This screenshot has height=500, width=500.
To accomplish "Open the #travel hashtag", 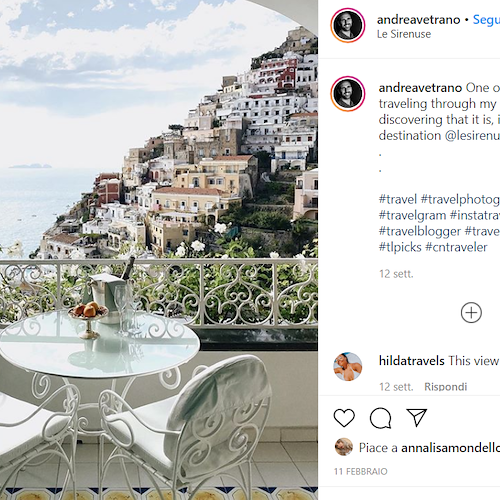I will click(x=398, y=199).
